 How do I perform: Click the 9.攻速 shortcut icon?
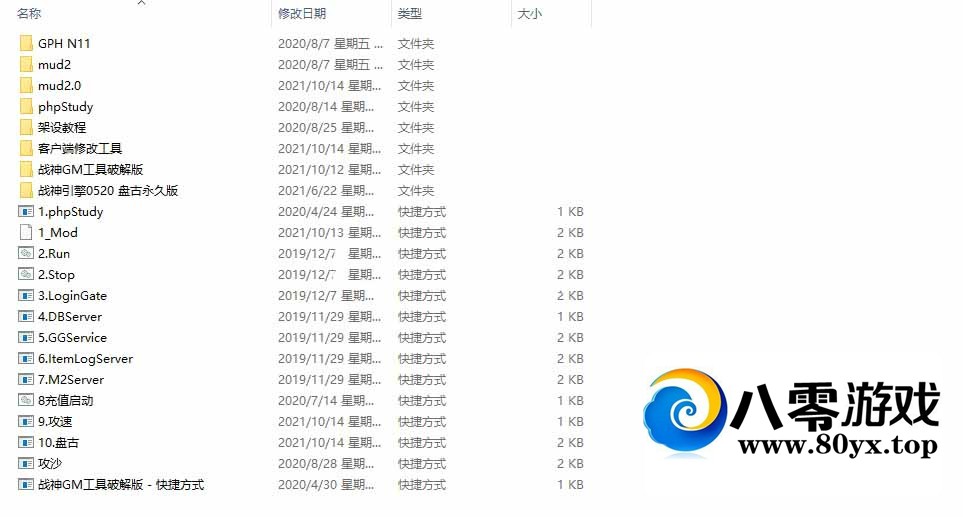pyautogui.click(x=26, y=421)
